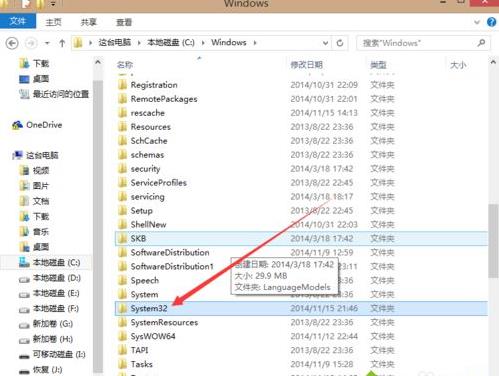Click the Forward navigation arrow
Screen dimensions: 499x376
pyautogui.click(x=31, y=43)
